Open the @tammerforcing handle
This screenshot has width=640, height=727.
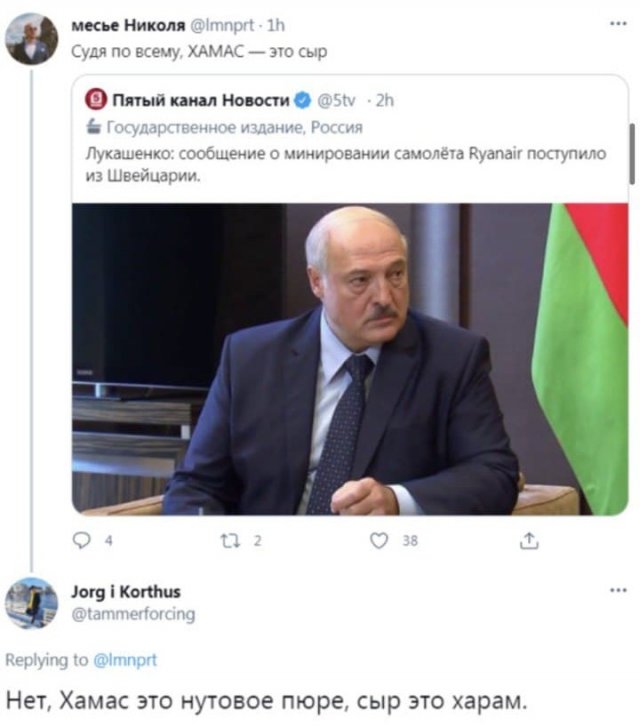133,614
